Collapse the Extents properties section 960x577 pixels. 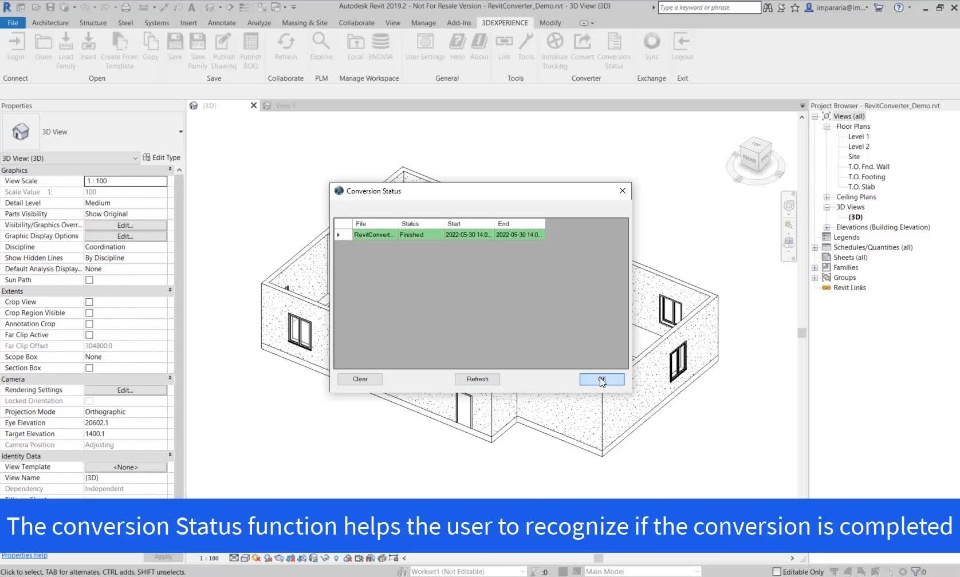[170, 290]
